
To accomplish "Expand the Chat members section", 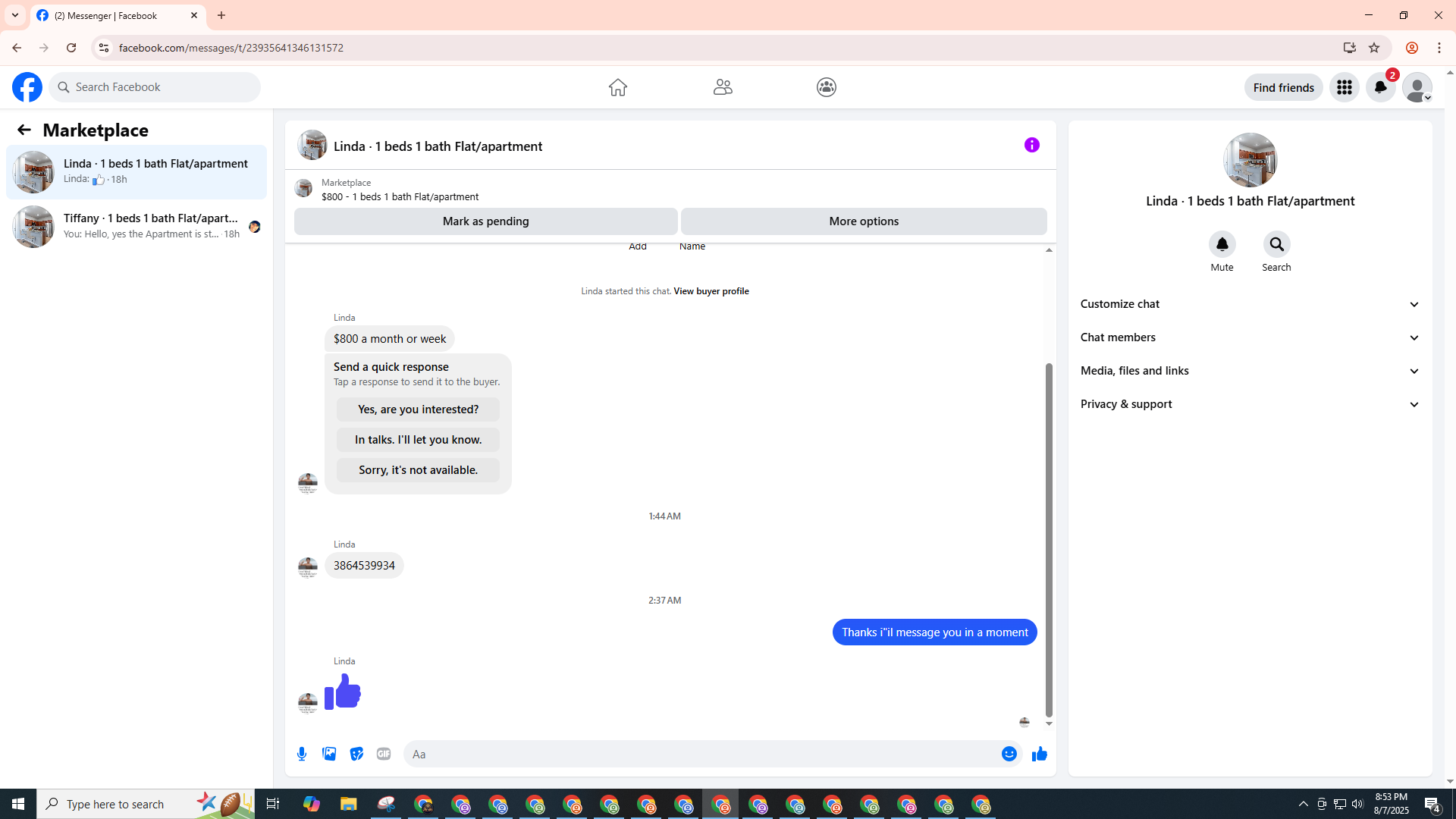I will [1250, 337].
